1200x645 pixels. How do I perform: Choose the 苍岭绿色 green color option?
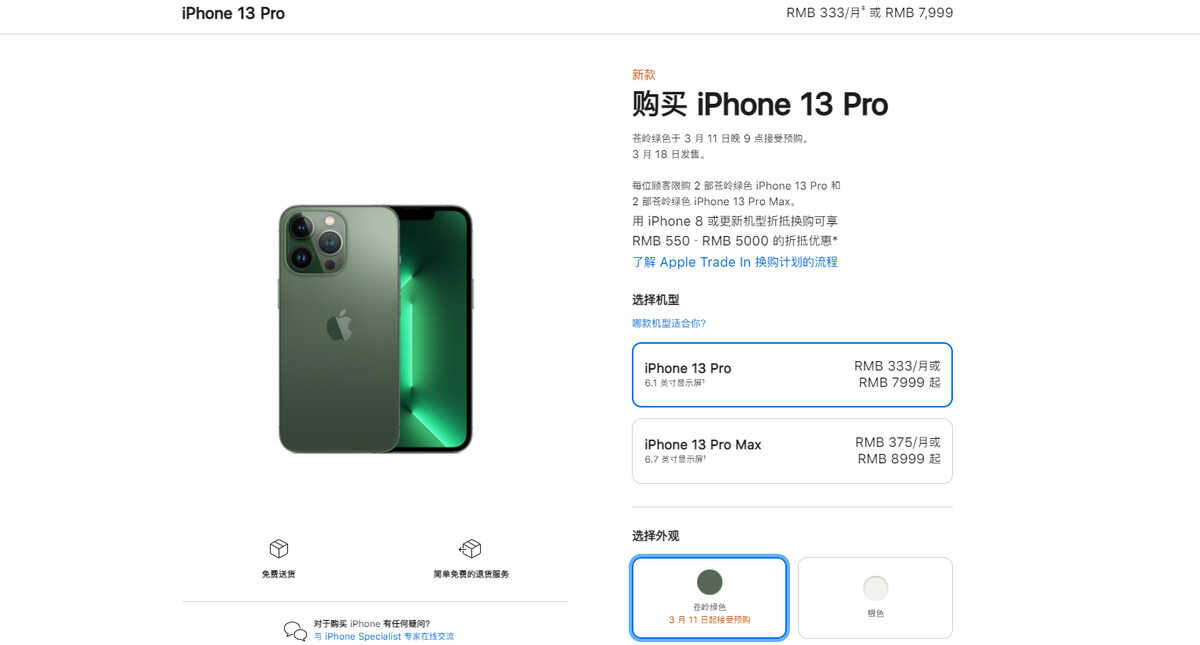[x=710, y=598]
